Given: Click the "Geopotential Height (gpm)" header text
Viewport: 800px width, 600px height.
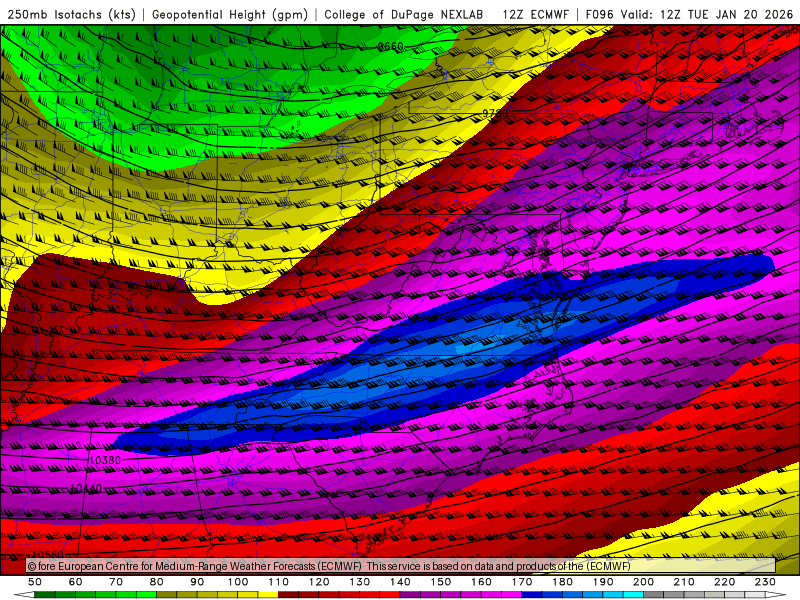Looking at the screenshot, I should [x=230, y=14].
